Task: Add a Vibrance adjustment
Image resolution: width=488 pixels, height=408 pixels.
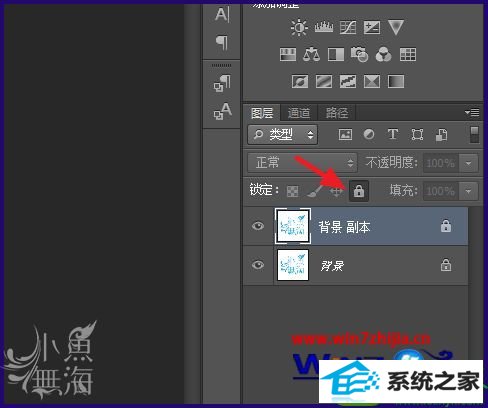Action: (x=396, y=27)
